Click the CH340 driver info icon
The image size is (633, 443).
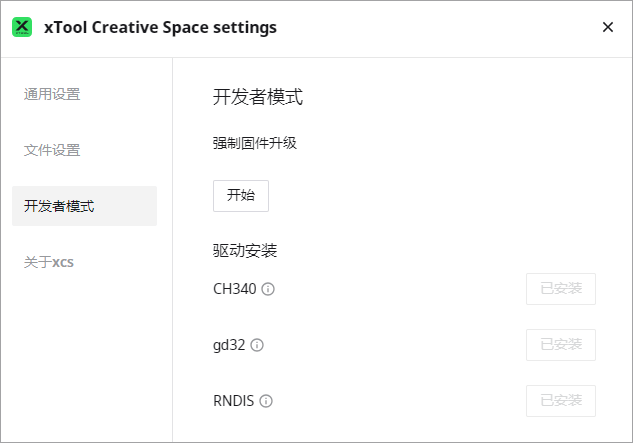click(x=268, y=289)
